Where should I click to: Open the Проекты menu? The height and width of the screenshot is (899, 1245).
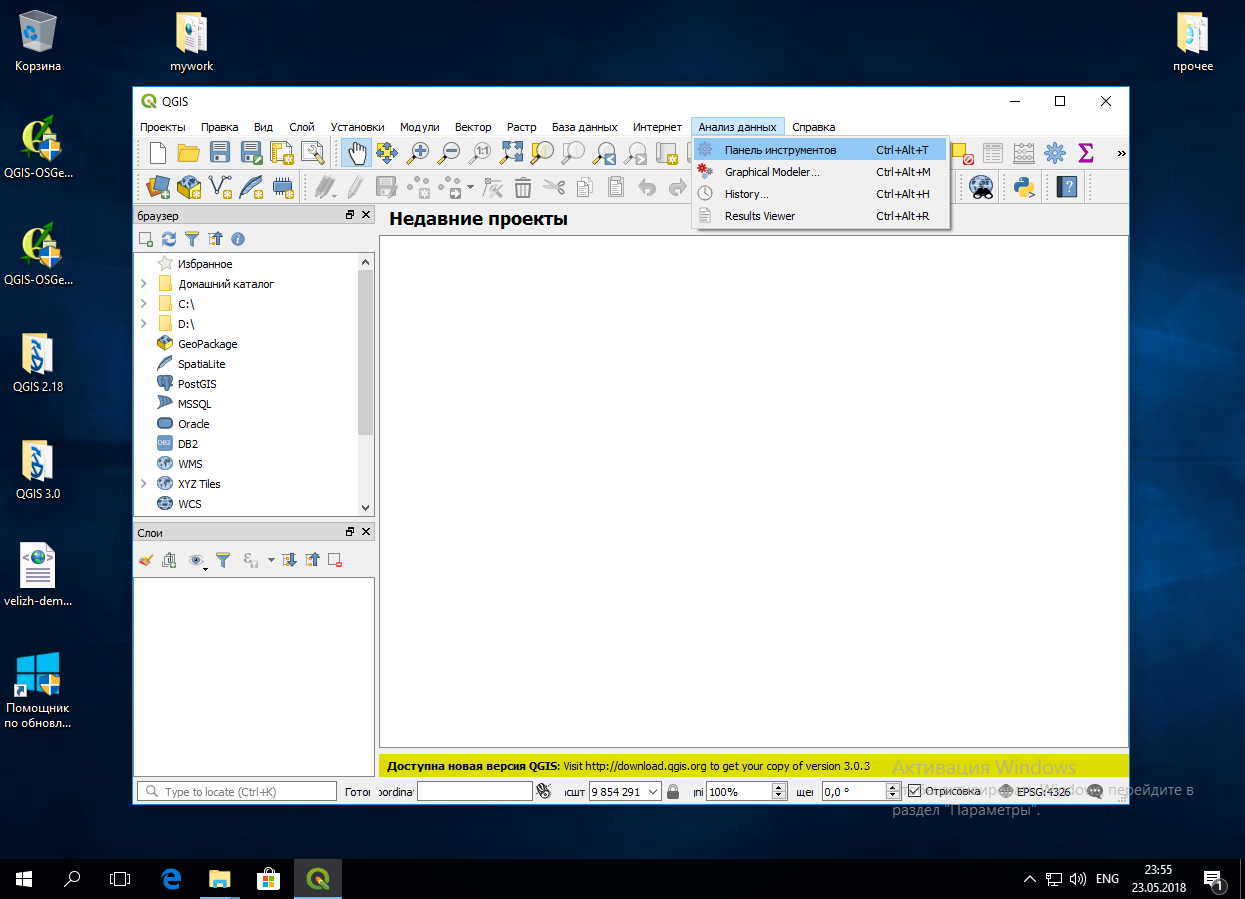coord(163,127)
